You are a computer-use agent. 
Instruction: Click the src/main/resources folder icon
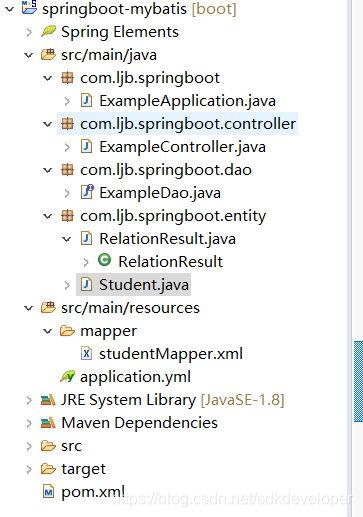(x=48, y=308)
